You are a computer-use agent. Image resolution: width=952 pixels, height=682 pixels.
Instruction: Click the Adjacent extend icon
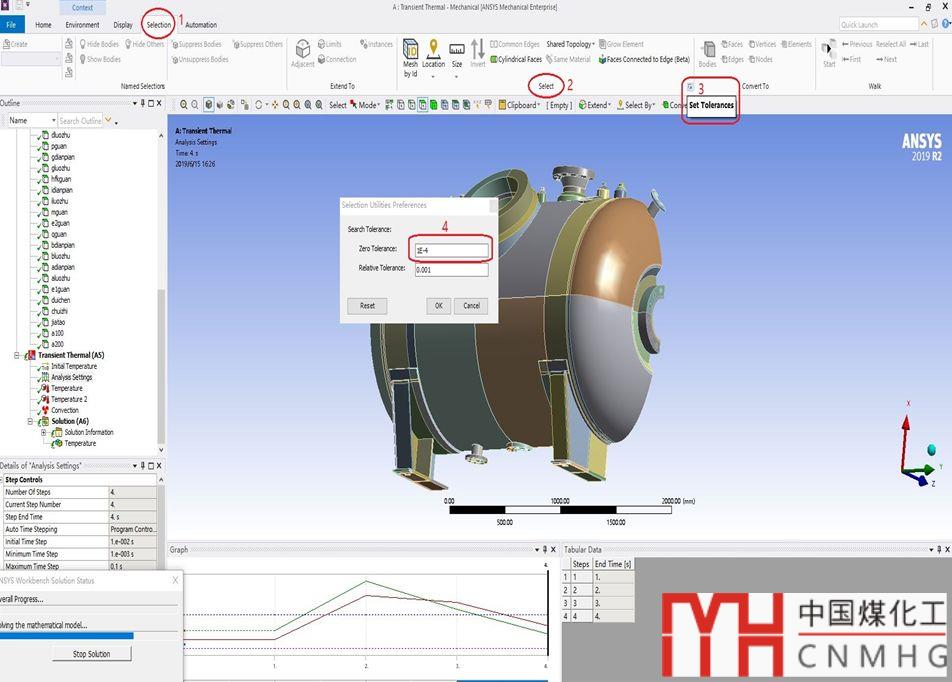[302, 54]
